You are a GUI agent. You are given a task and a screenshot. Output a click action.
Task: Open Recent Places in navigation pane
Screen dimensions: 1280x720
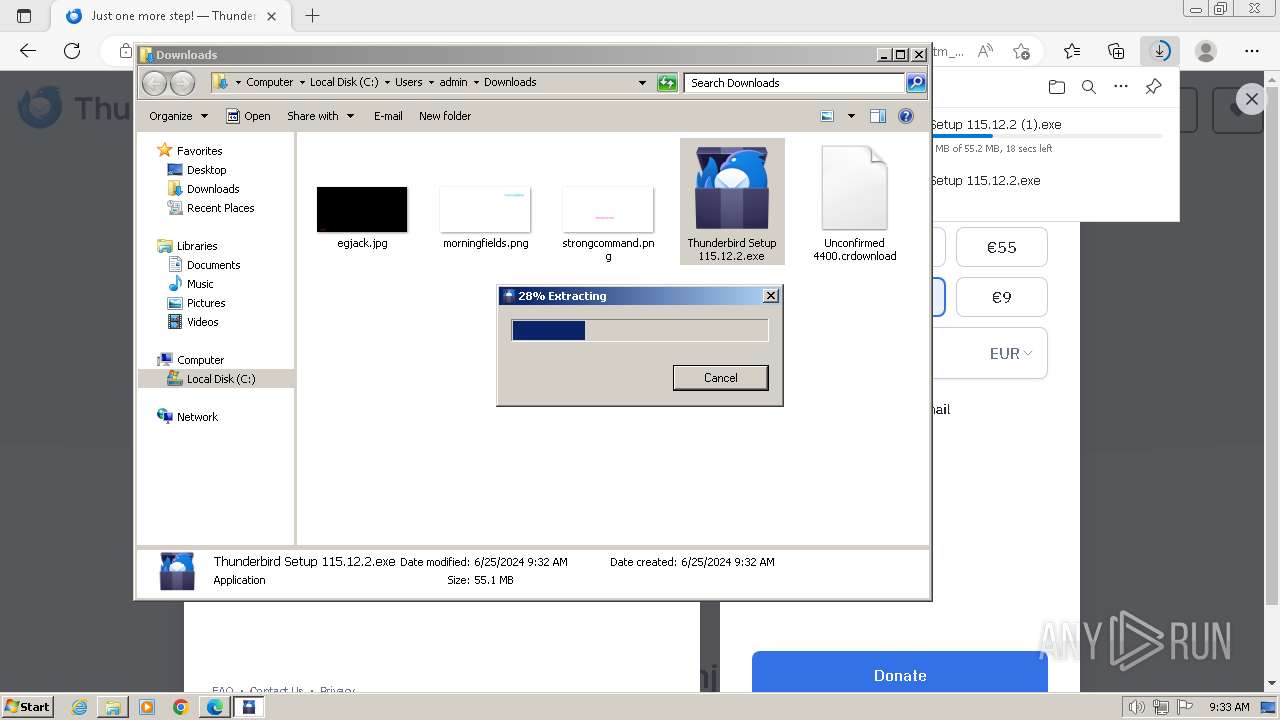click(x=220, y=208)
